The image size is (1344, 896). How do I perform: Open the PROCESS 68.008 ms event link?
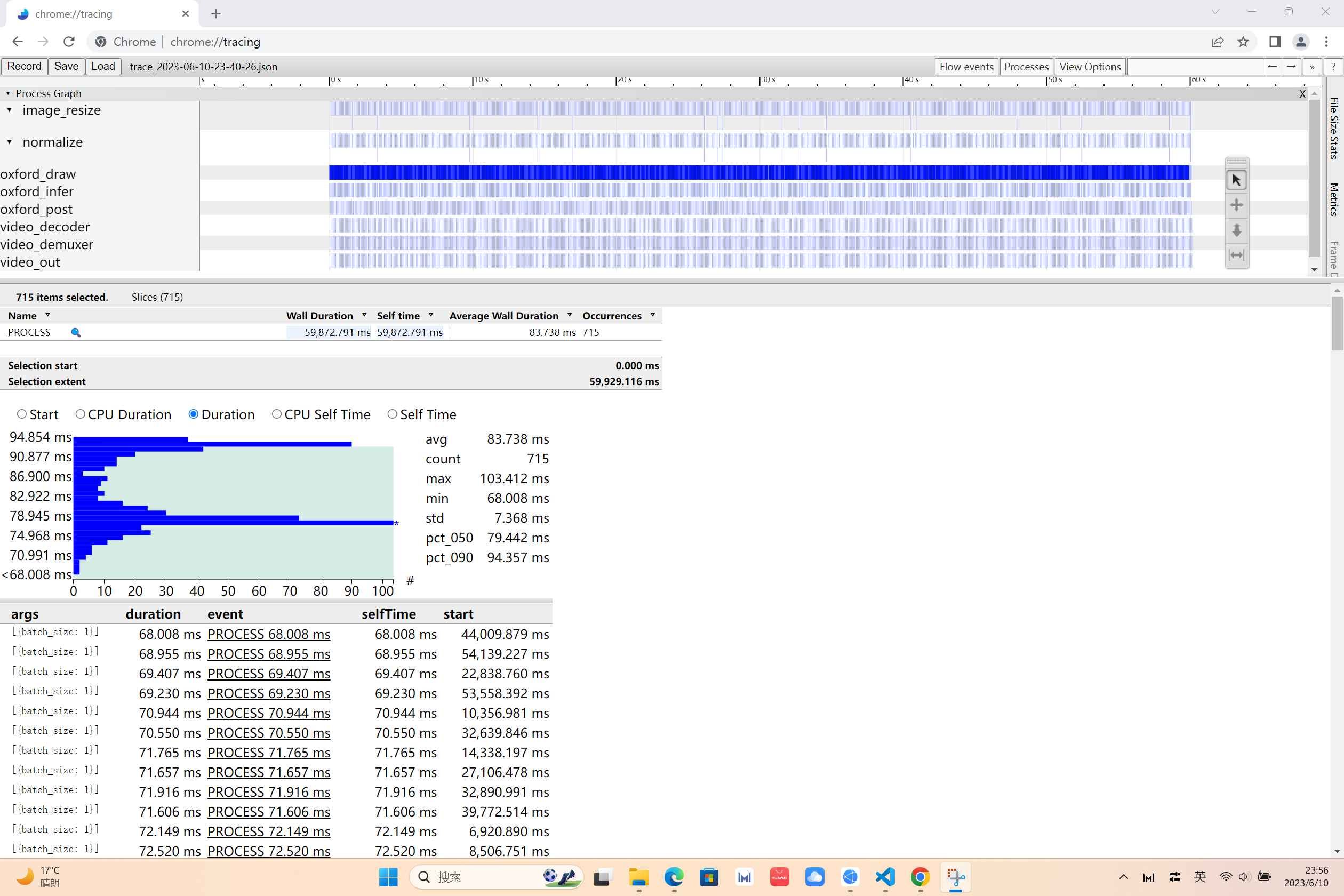(x=269, y=634)
